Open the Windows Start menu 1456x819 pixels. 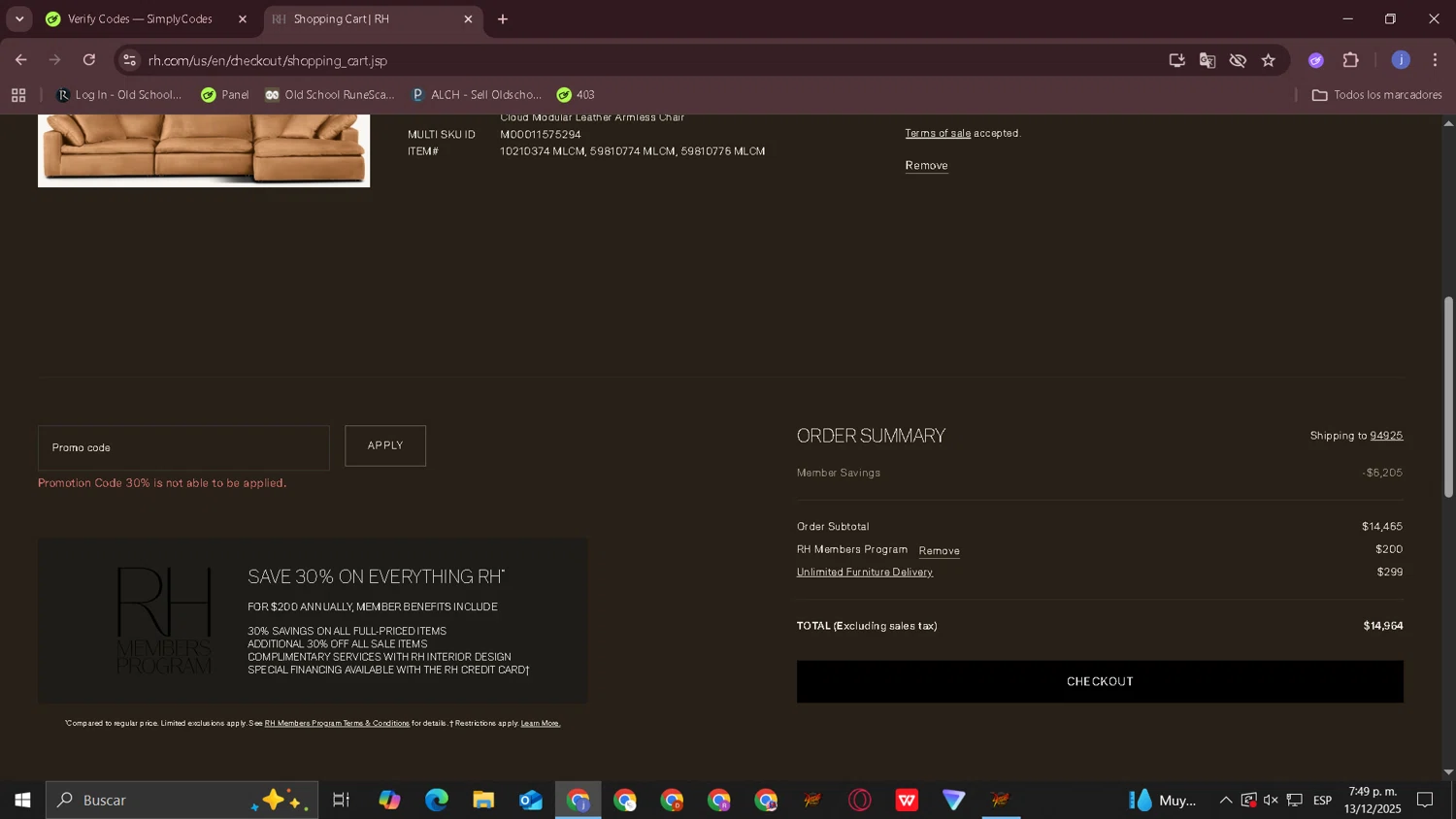(x=22, y=801)
